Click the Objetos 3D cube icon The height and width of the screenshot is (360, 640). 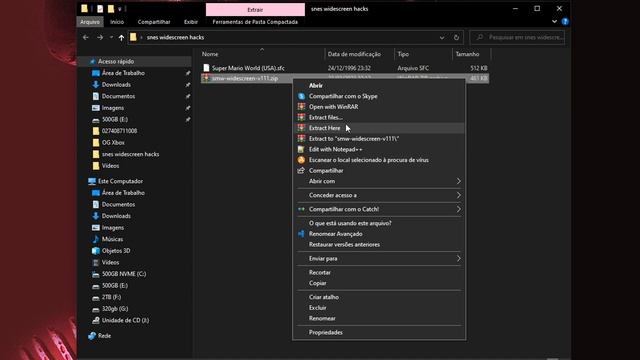click(x=96, y=251)
